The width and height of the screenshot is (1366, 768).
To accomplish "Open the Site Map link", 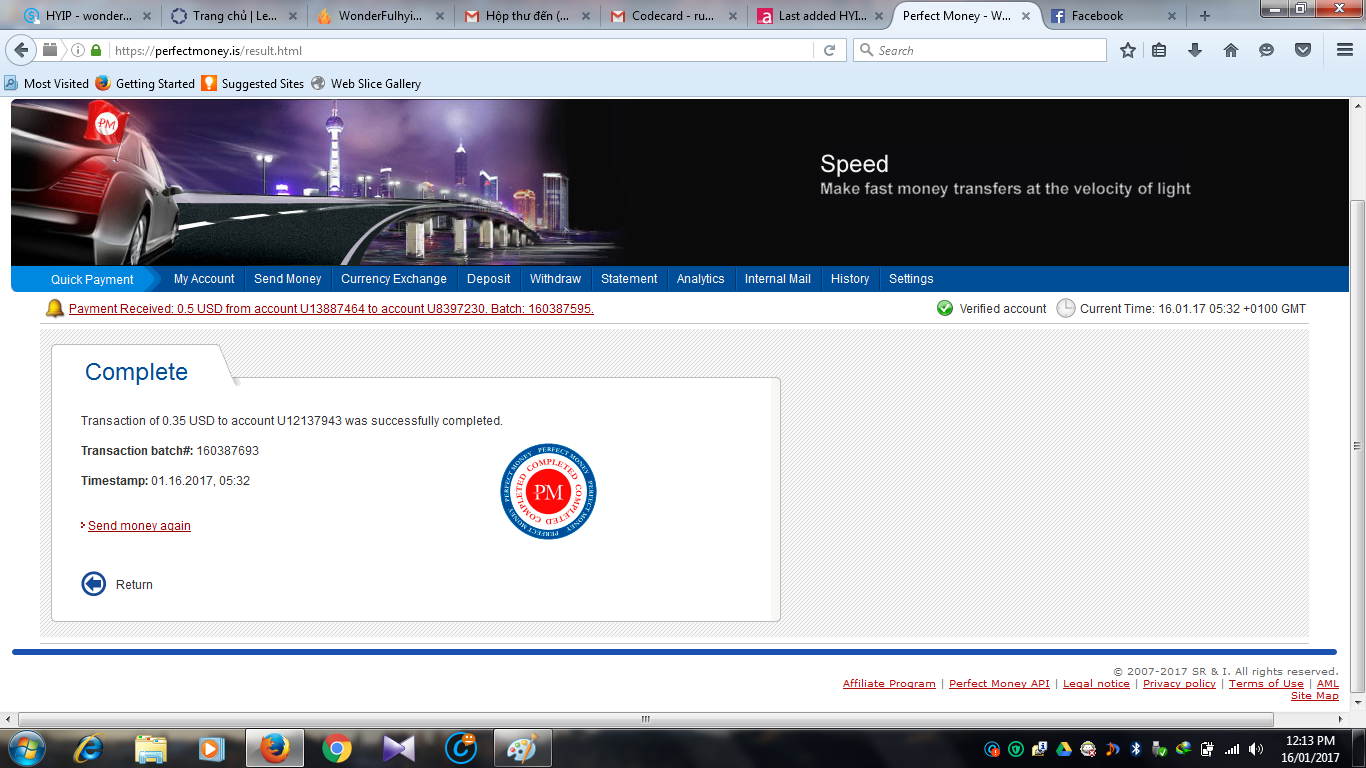I will pos(1315,696).
